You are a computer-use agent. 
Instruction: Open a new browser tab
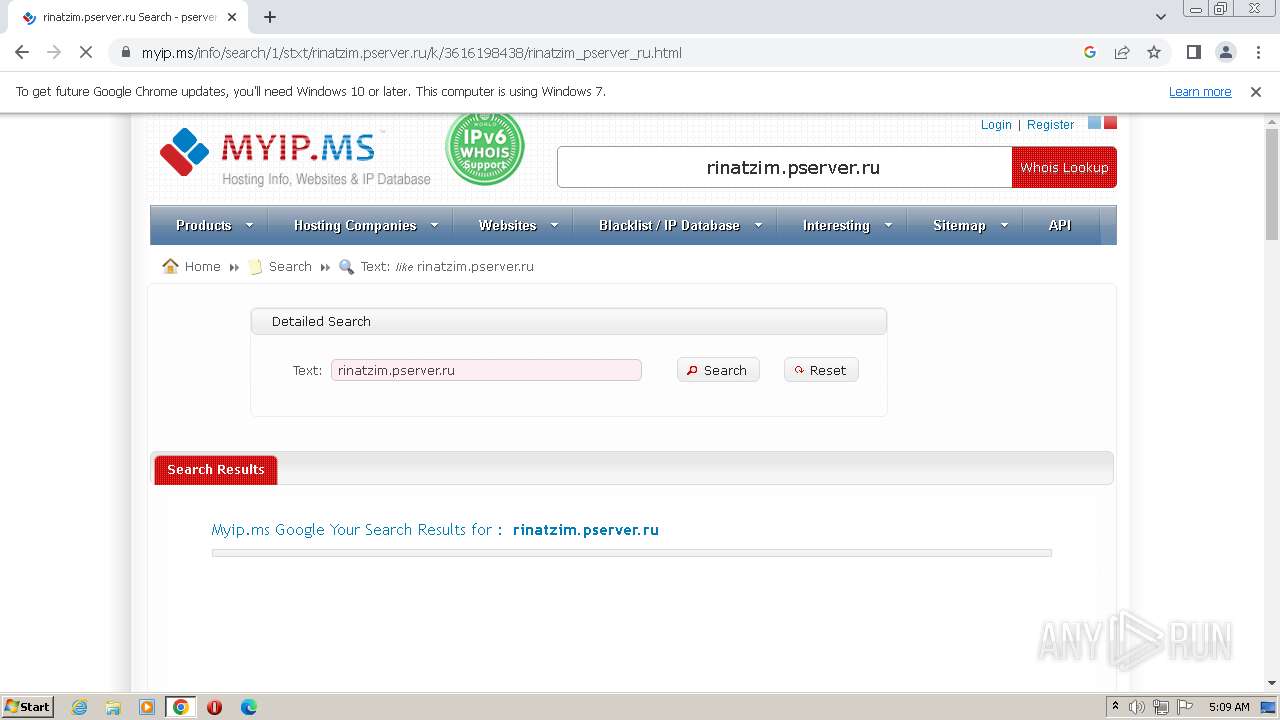pos(270,17)
